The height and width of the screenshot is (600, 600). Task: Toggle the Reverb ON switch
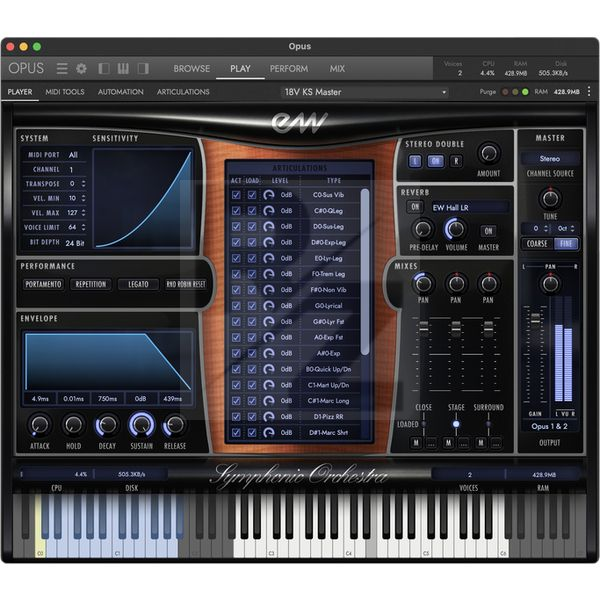(x=415, y=207)
